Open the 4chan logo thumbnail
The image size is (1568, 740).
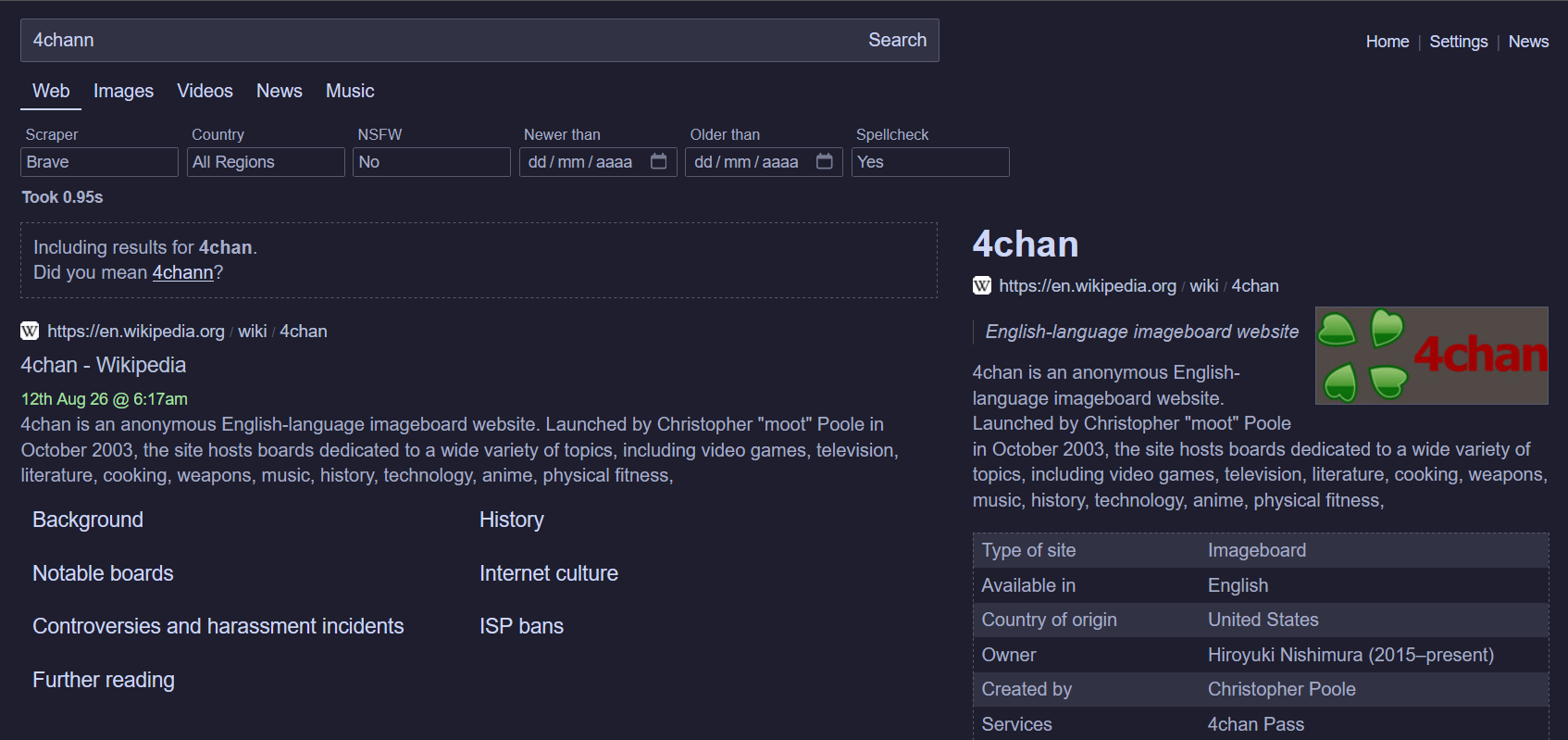pyautogui.click(x=1431, y=356)
